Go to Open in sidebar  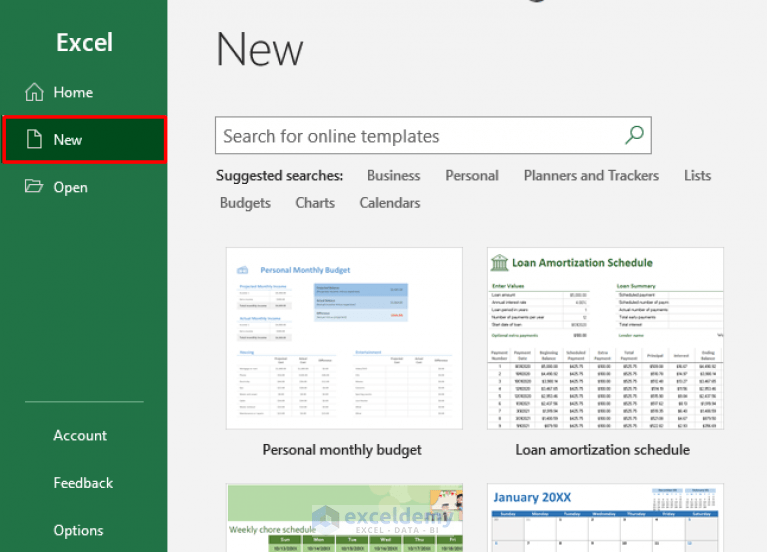[84, 187]
